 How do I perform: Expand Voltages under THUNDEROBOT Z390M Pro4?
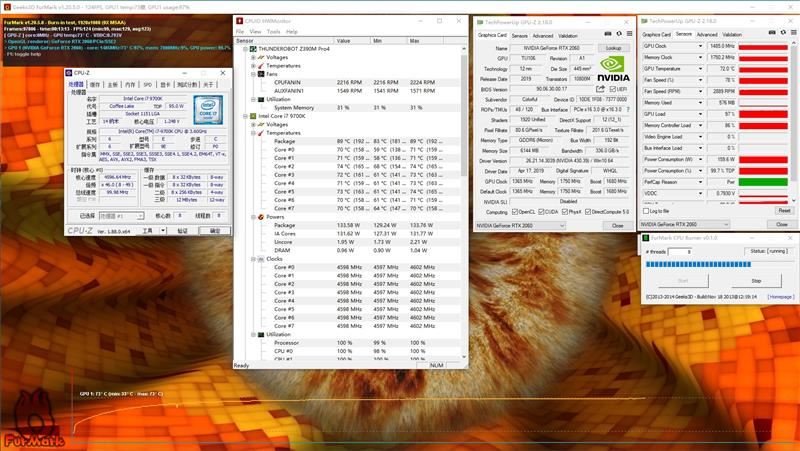point(254,57)
